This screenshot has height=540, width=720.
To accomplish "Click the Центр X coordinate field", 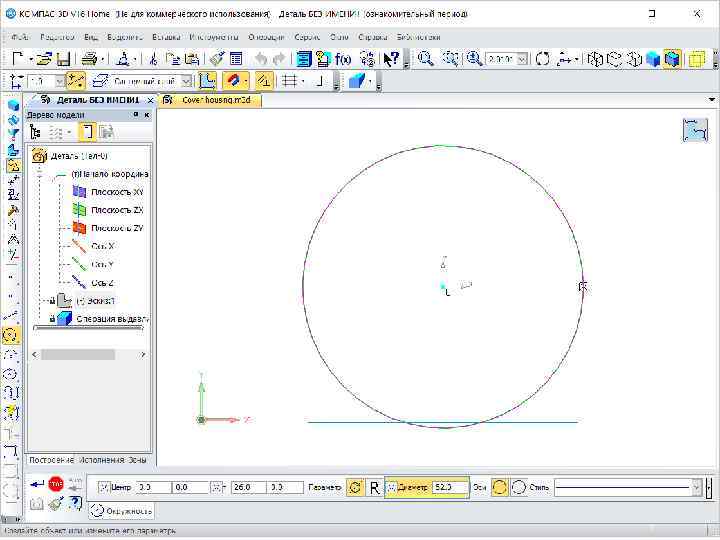I will coord(153,487).
